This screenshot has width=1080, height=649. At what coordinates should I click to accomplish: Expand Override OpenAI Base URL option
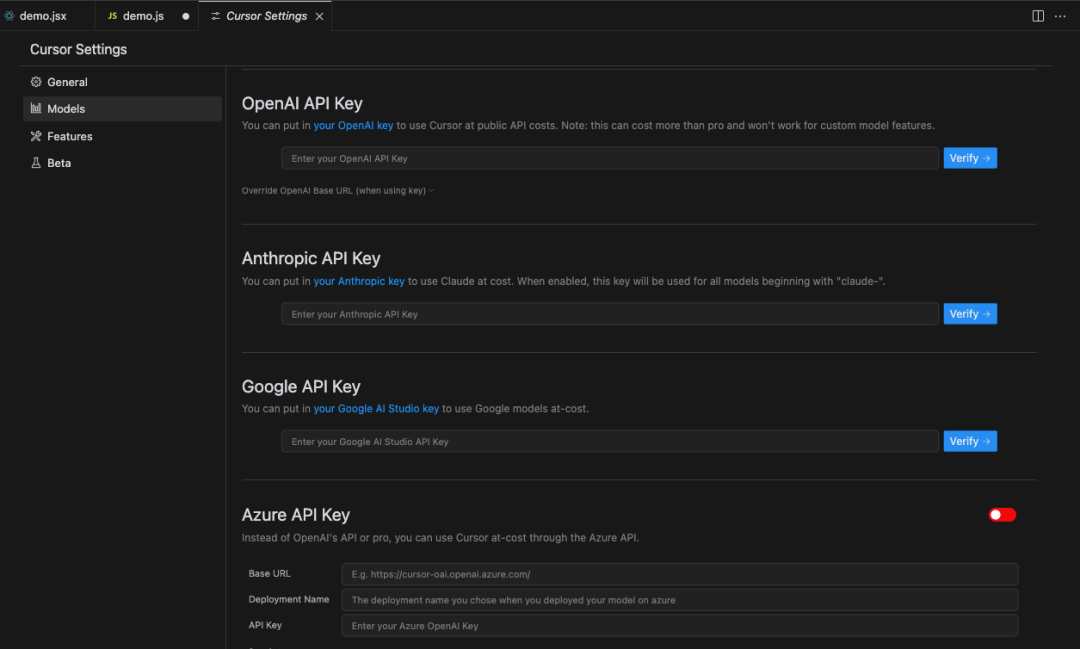pyautogui.click(x=338, y=191)
